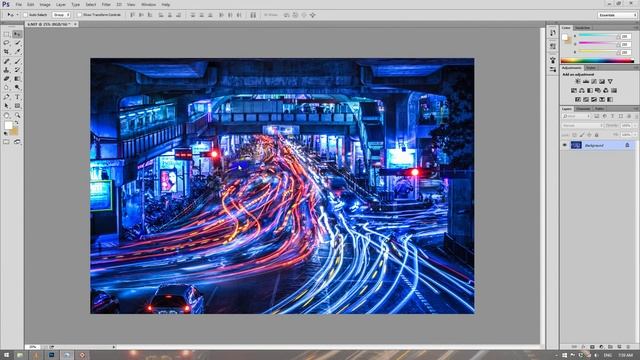Switch to the Channels tab
The width and height of the screenshot is (640, 360).
click(x=583, y=109)
